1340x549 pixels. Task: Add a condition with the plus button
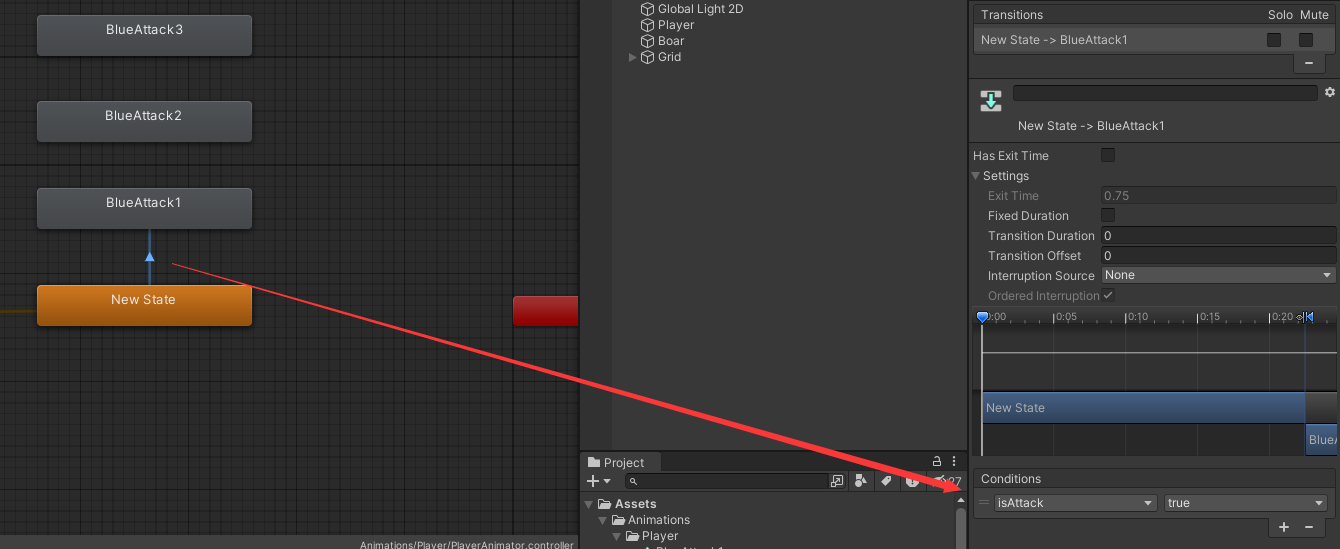click(x=1284, y=527)
